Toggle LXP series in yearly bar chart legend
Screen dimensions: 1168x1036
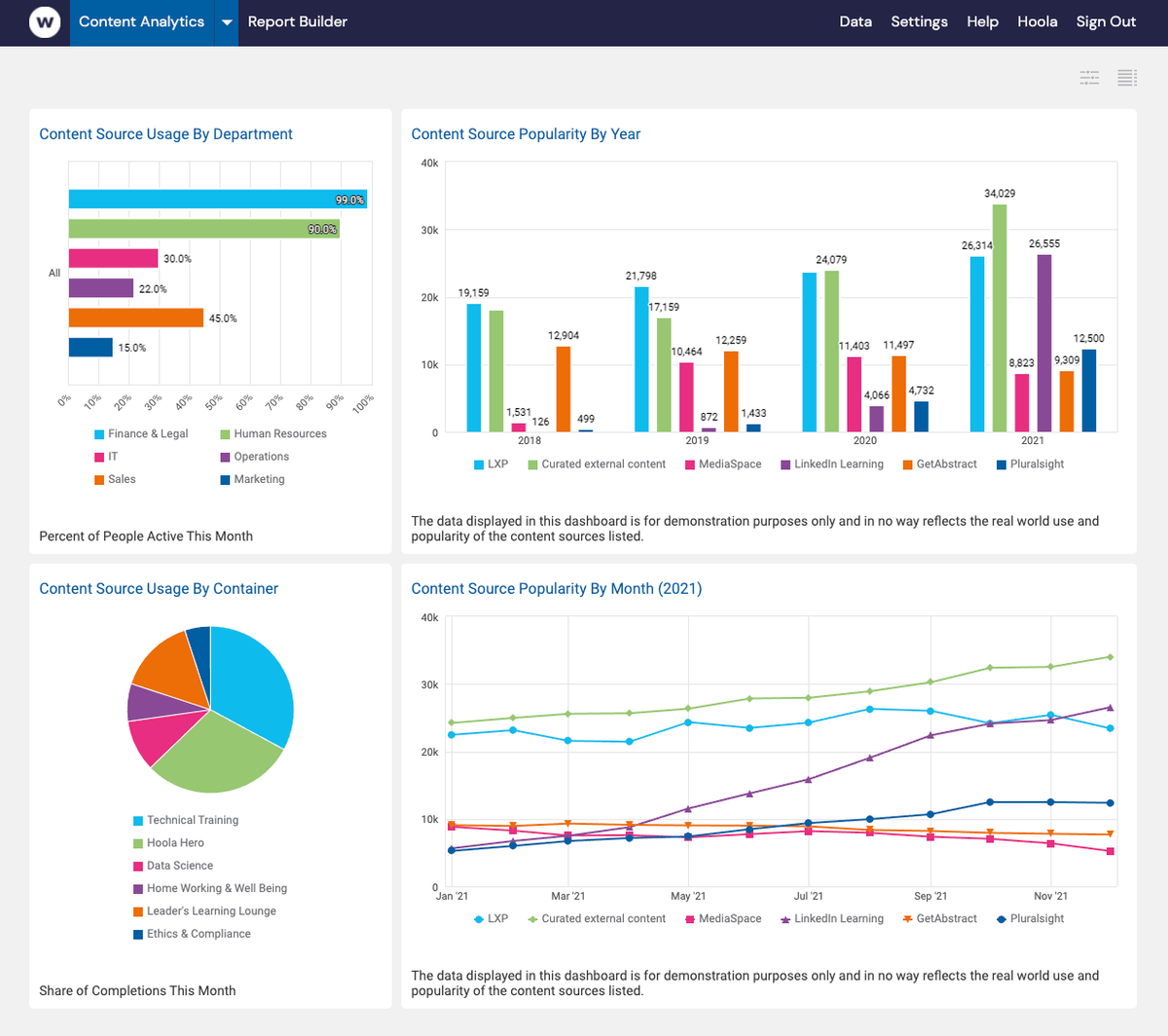pyautogui.click(x=491, y=464)
